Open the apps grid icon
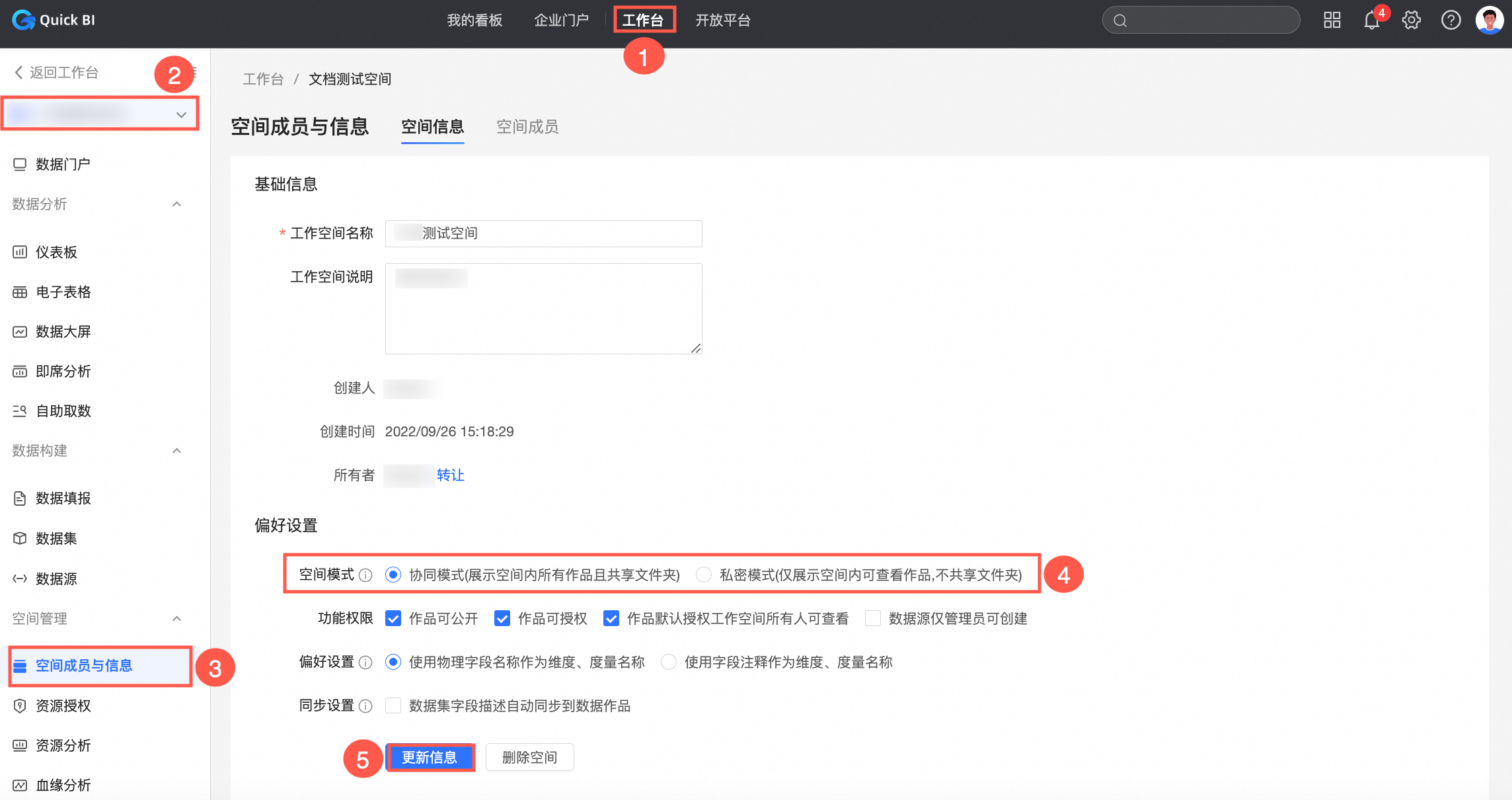Screen dimensions: 1512x800 click(1332, 20)
